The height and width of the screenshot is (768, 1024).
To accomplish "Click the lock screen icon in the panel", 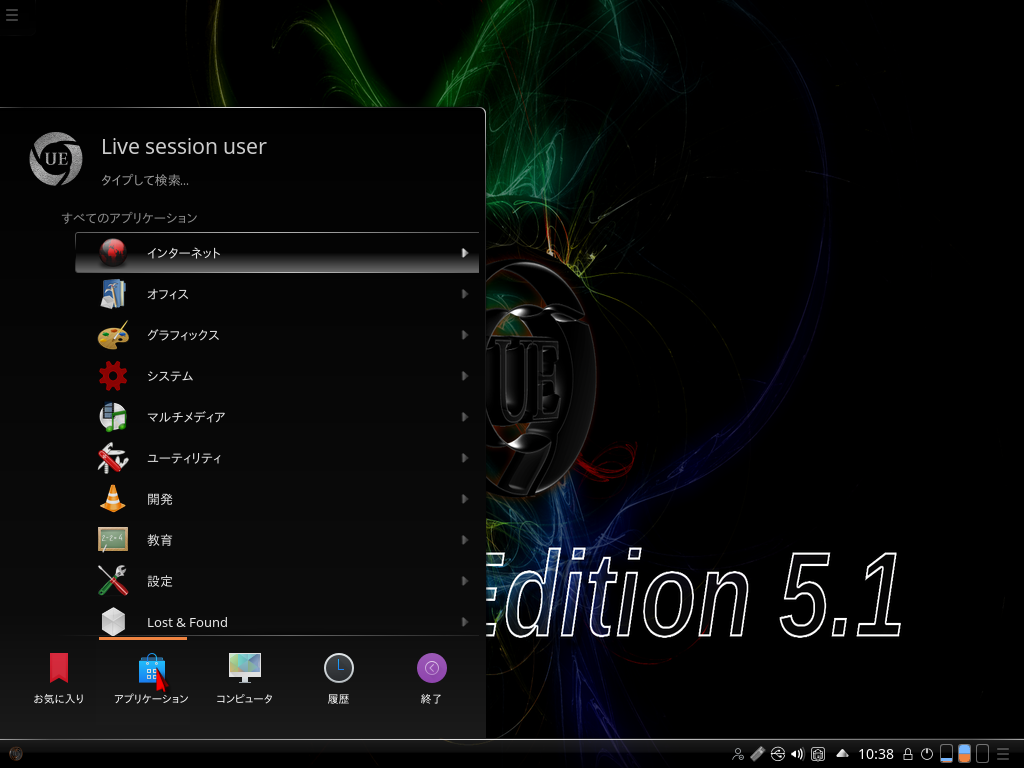I will [x=908, y=754].
